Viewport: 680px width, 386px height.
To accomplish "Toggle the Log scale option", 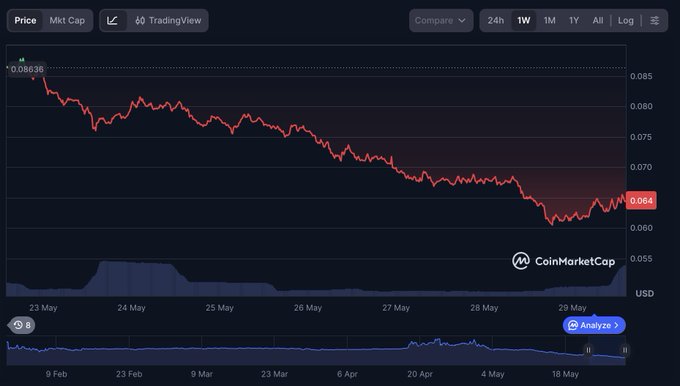I will coord(625,20).
